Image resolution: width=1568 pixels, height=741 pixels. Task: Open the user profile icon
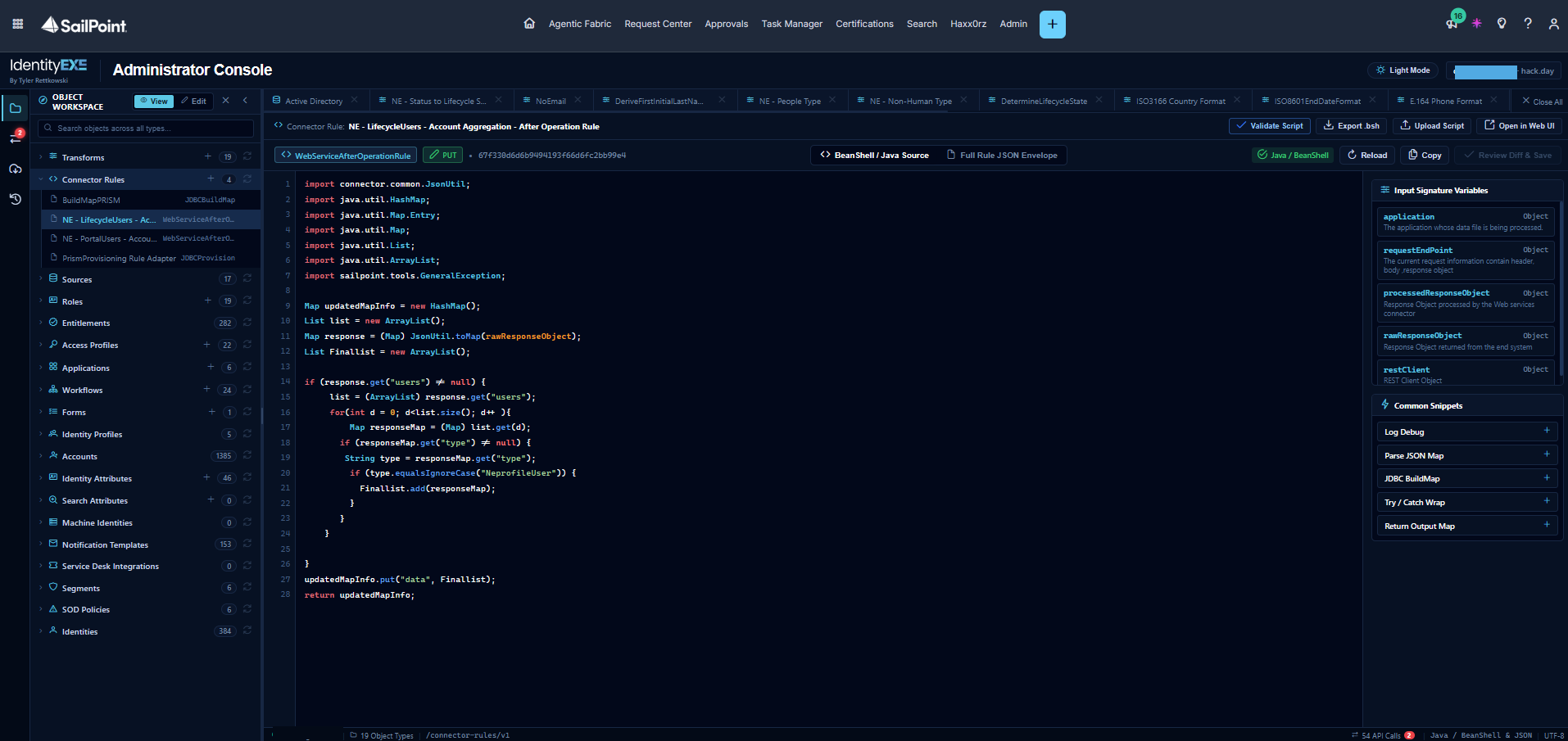[x=1553, y=24]
